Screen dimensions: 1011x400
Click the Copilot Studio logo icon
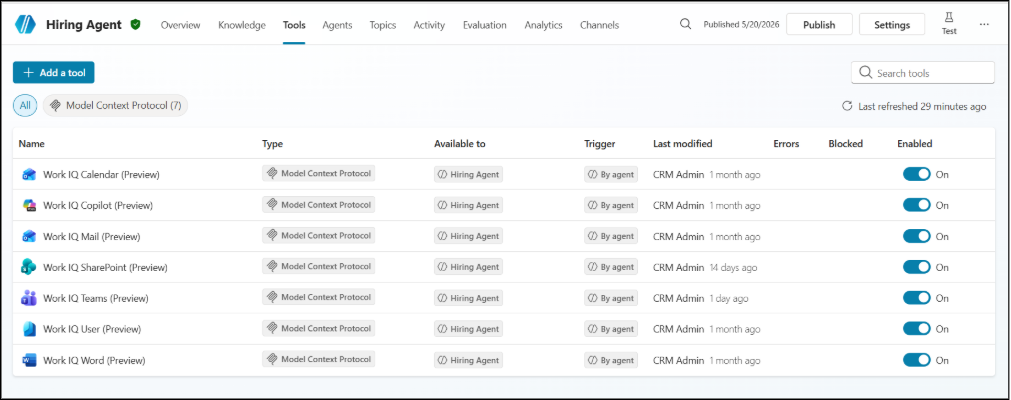pos(26,25)
